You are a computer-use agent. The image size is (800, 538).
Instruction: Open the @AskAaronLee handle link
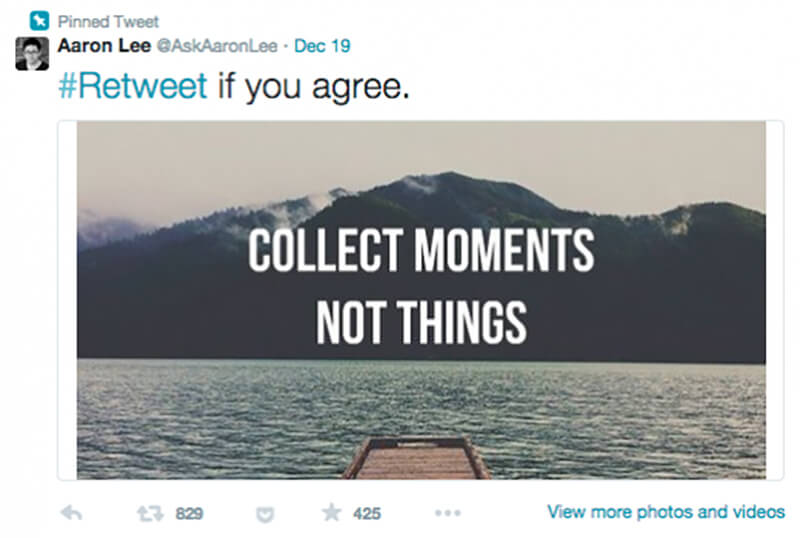pos(217,46)
